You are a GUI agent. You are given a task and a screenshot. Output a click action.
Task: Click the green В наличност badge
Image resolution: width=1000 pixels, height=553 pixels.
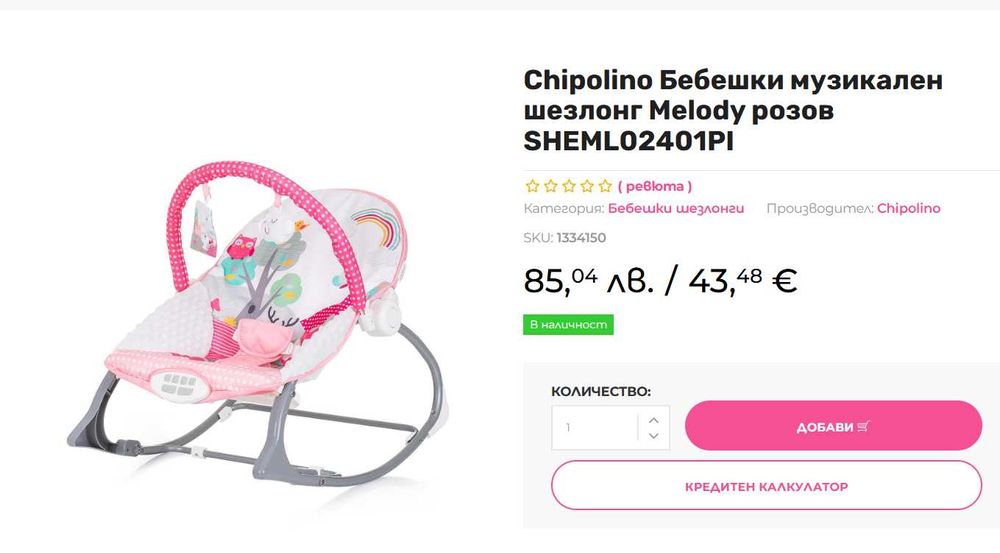pos(568,325)
